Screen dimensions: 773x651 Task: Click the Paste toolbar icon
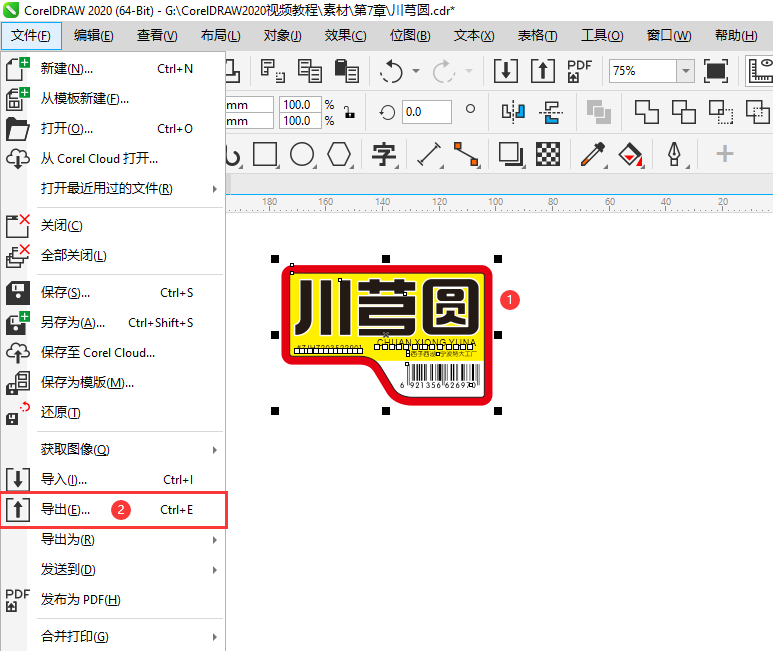point(347,70)
